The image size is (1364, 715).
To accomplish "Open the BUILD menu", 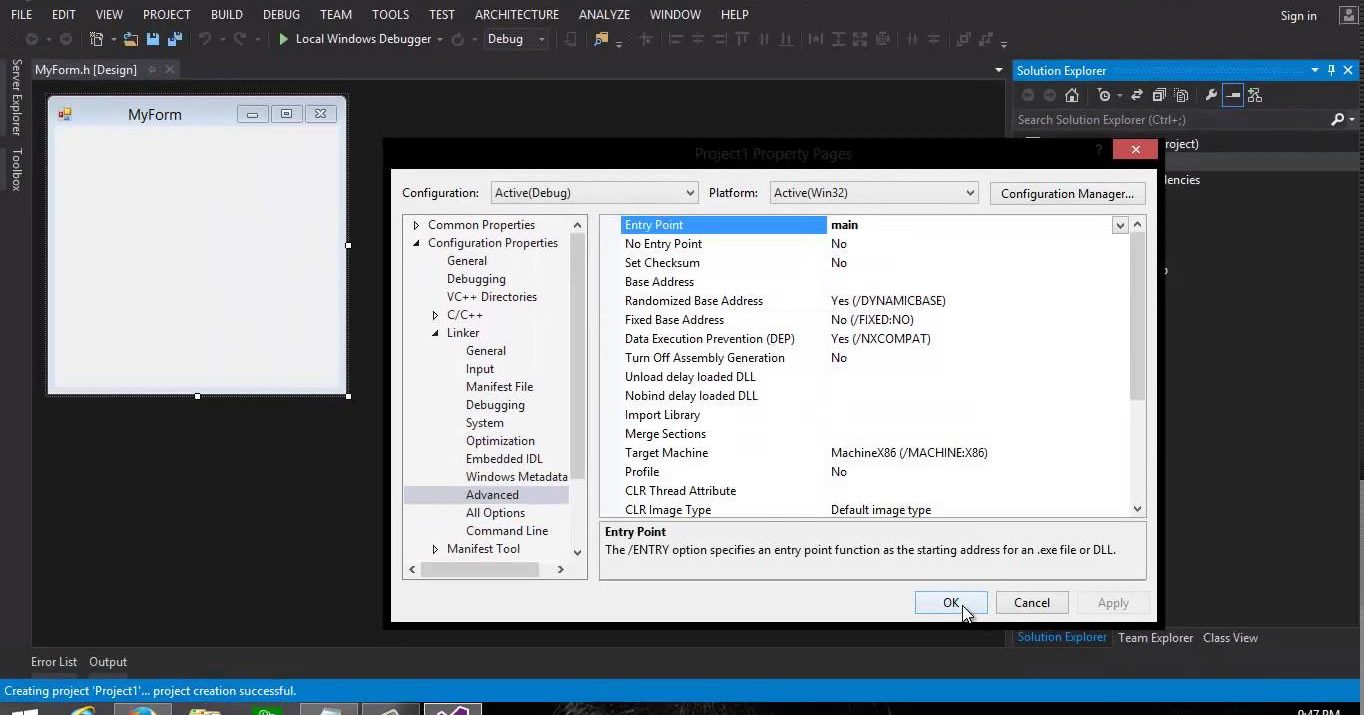I will pyautogui.click(x=226, y=14).
